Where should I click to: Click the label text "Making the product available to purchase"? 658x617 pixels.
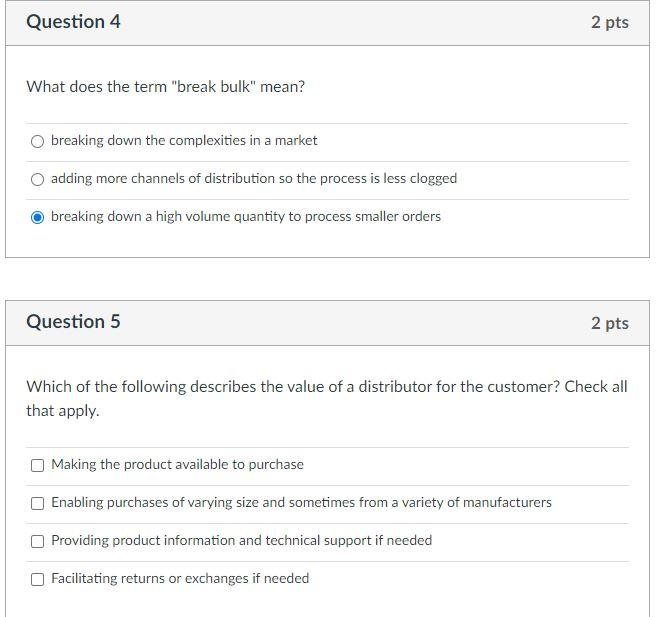click(177, 465)
